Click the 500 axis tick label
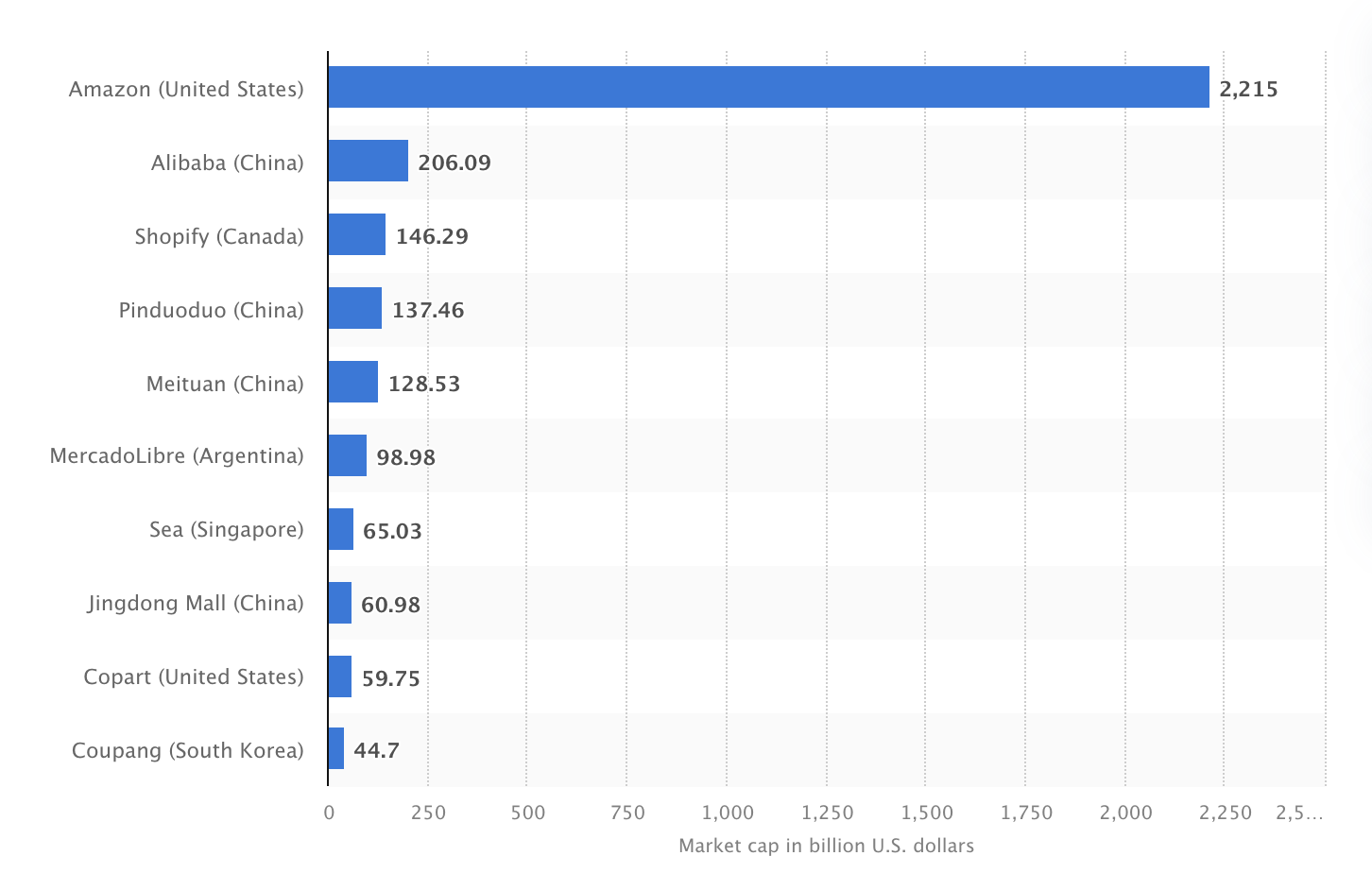This screenshot has height=873, width=1372. point(528,813)
